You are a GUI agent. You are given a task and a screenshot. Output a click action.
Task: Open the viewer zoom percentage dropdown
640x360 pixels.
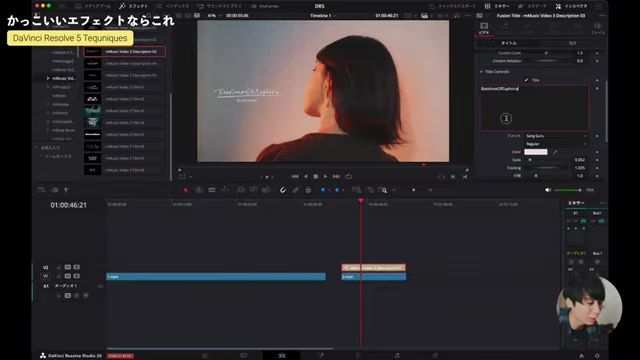pos(214,16)
